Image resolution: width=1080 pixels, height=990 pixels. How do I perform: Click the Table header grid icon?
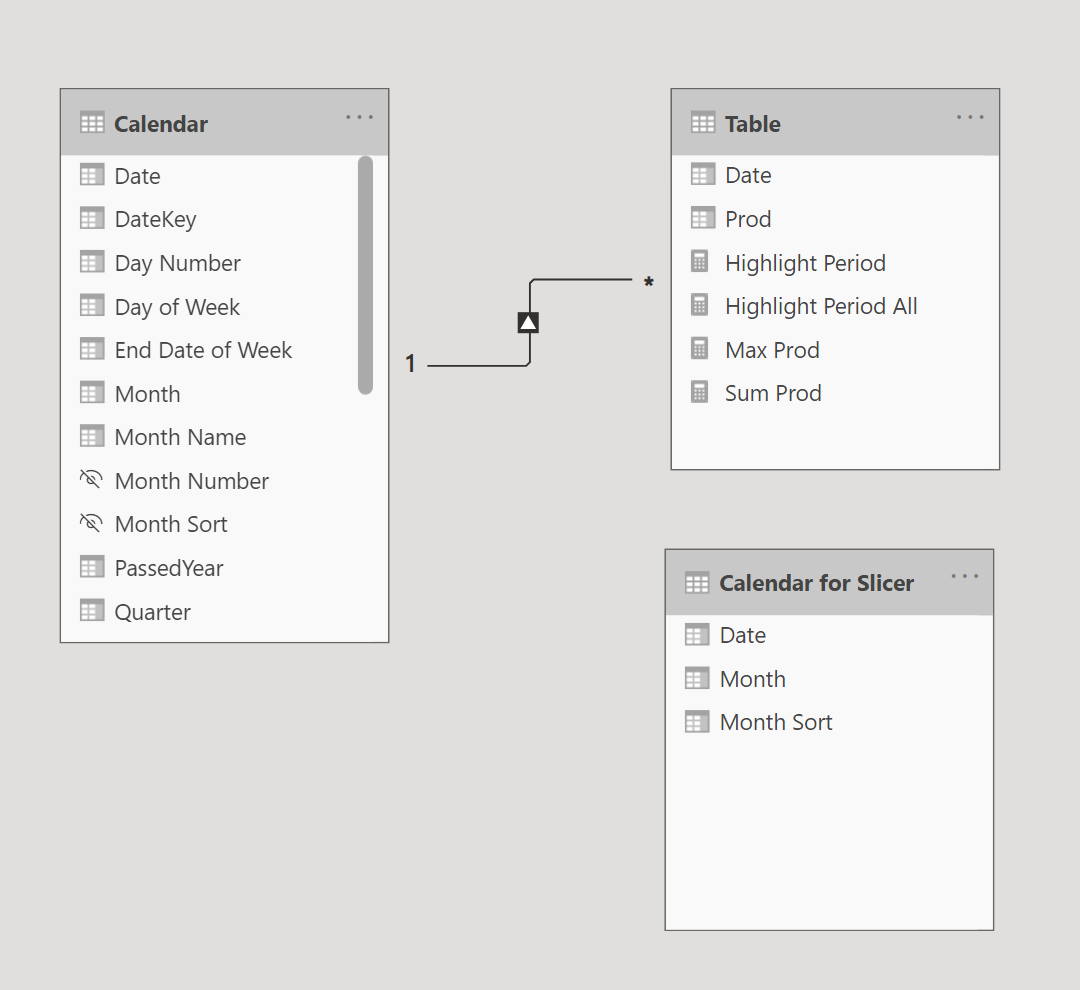[703, 124]
